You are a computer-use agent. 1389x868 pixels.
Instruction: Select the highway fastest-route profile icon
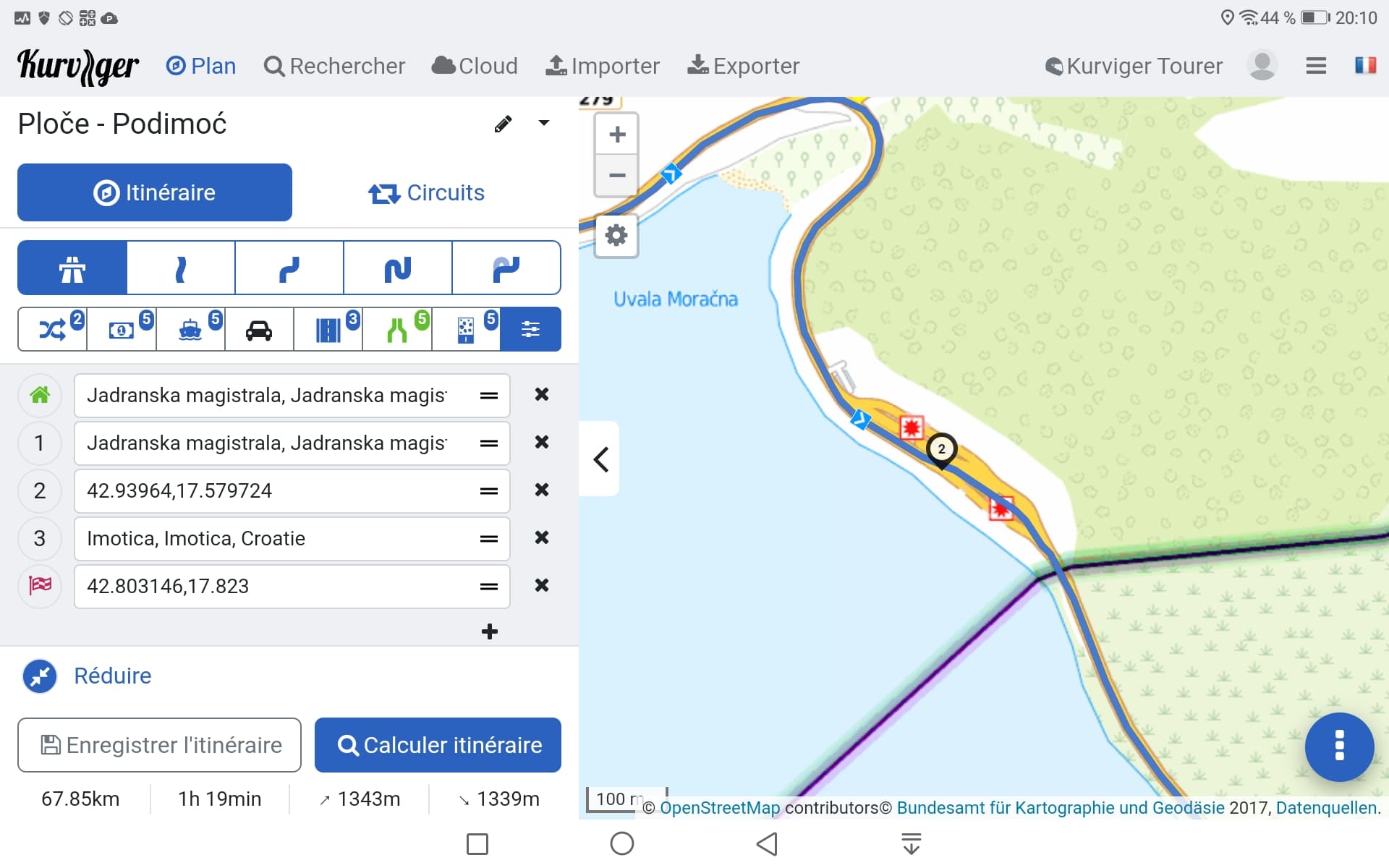click(72, 268)
